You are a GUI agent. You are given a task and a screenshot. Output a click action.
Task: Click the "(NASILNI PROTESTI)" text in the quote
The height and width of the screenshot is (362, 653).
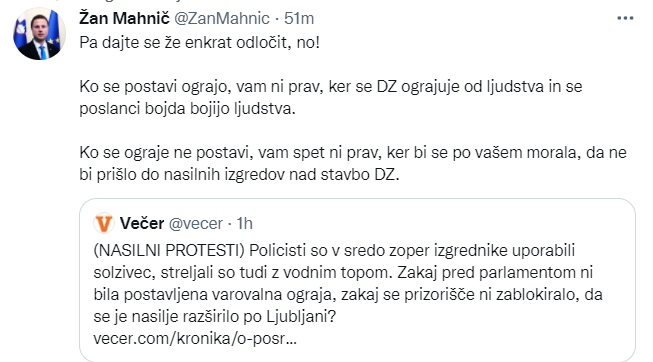(x=169, y=250)
